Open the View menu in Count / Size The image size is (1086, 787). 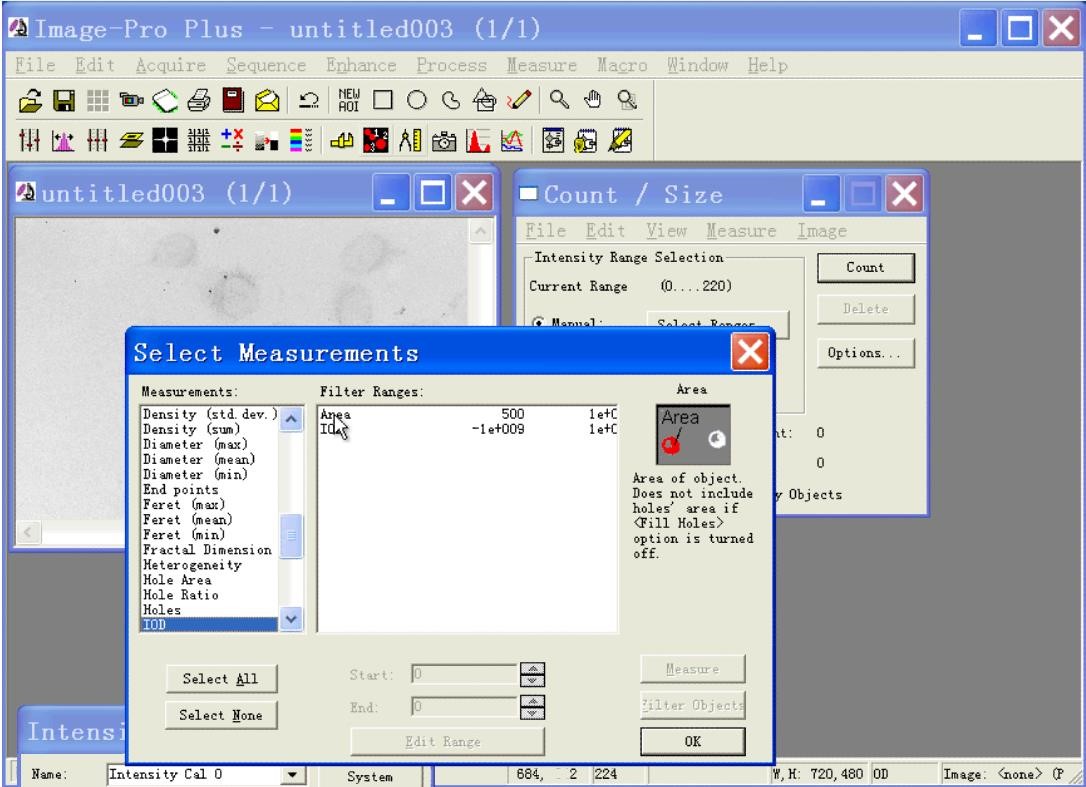pyautogui.click(x=667, y=231)
